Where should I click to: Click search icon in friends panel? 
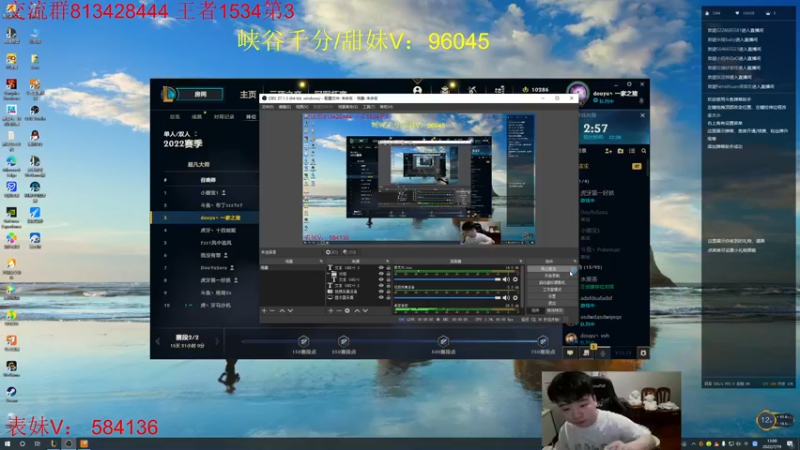click(x=644, y=151)
